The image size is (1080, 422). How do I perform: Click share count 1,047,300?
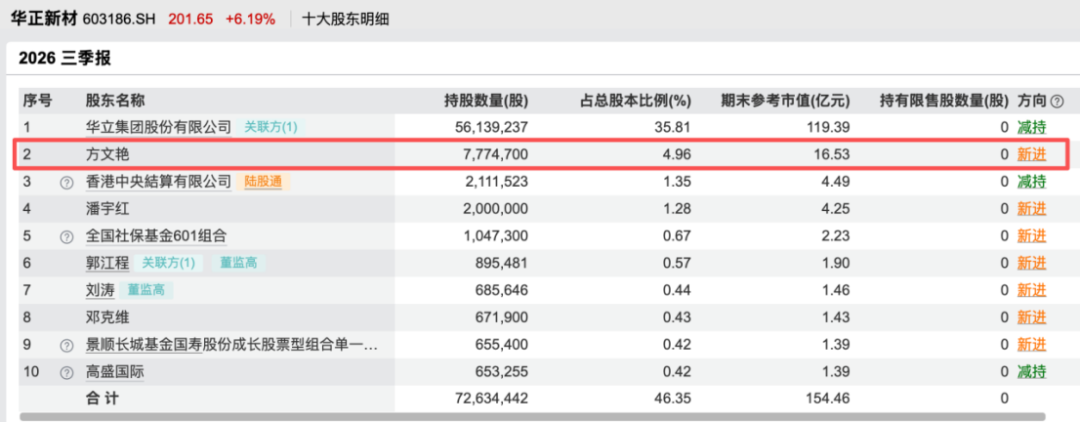tap(495, 236)
